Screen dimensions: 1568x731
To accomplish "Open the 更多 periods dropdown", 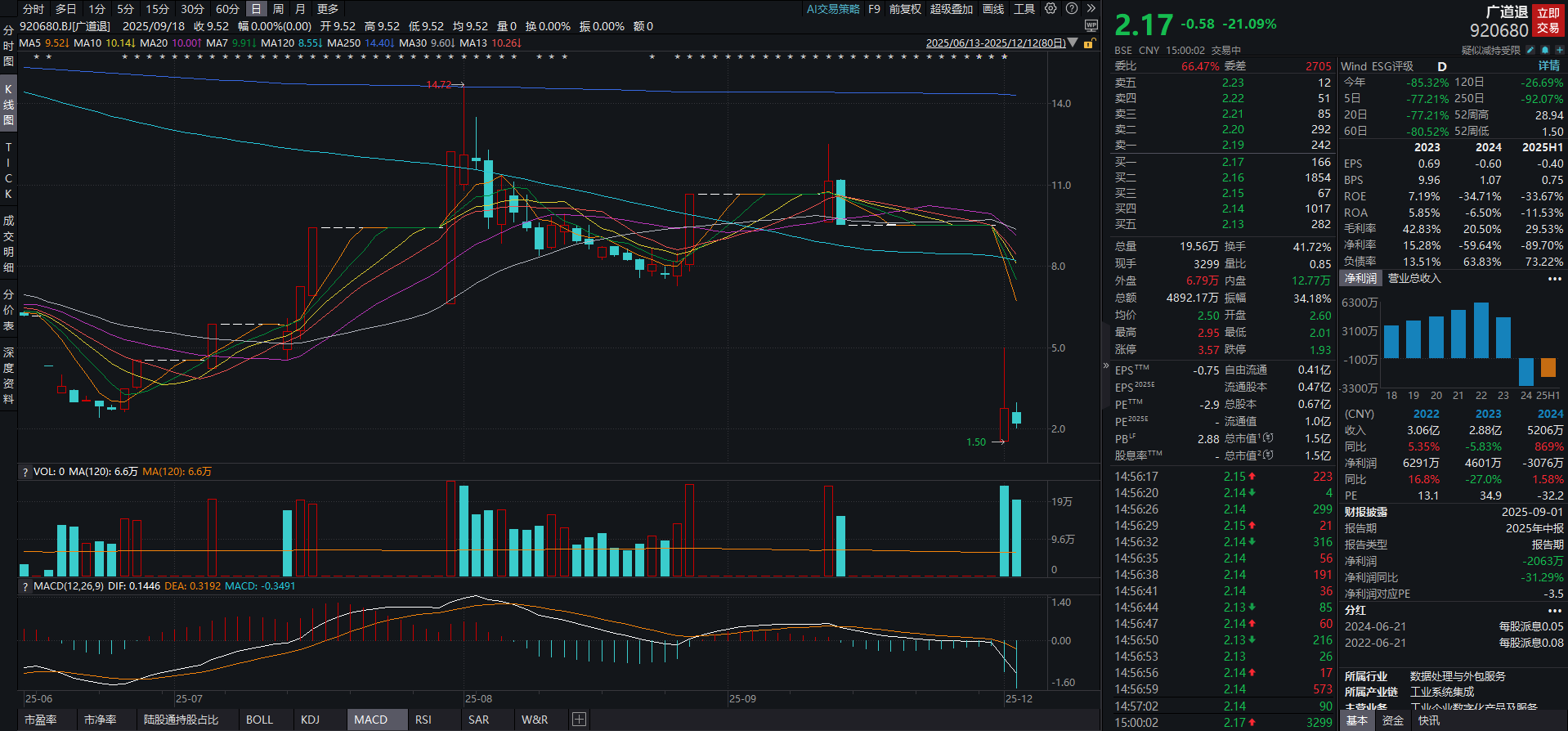I will 328,9.
